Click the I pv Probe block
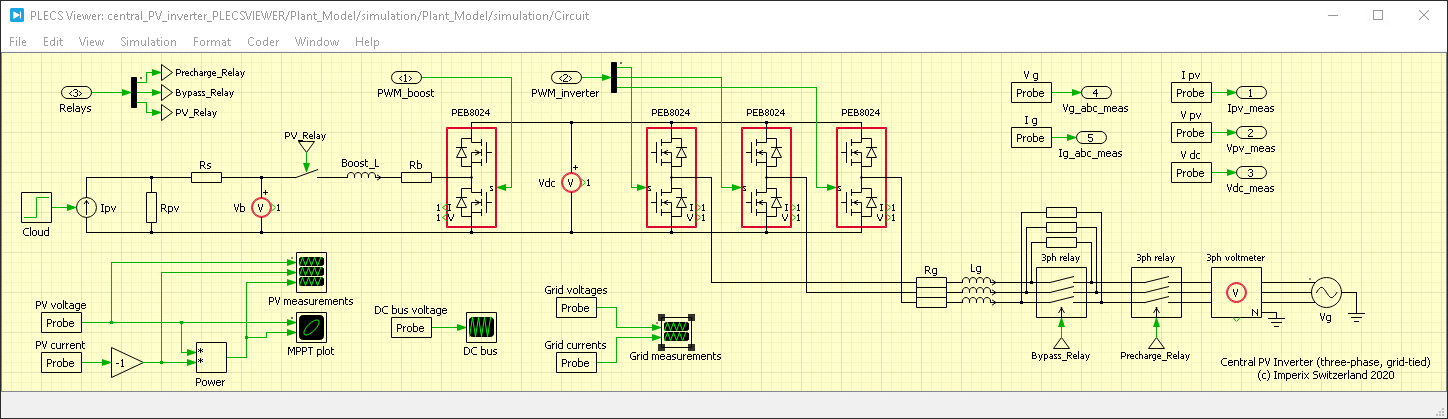The width and height of the screenshot is (1448, 419). (1190, 93)
